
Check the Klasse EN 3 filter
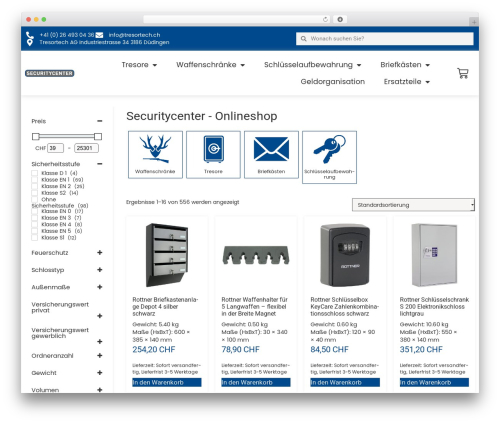(34, 218)
